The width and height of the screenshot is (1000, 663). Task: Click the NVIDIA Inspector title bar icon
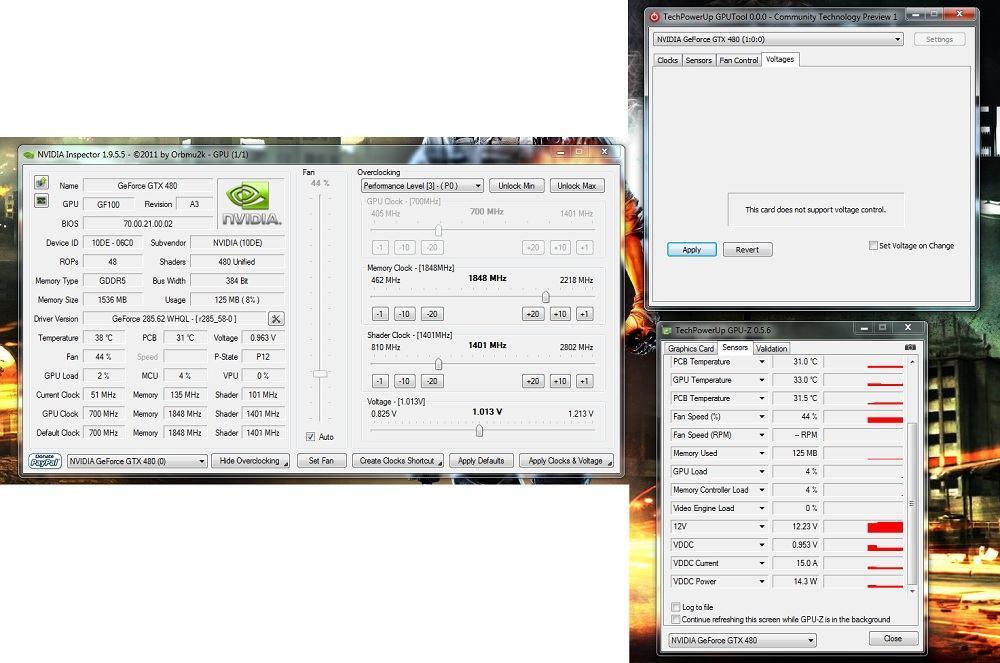tap(28, 155)
